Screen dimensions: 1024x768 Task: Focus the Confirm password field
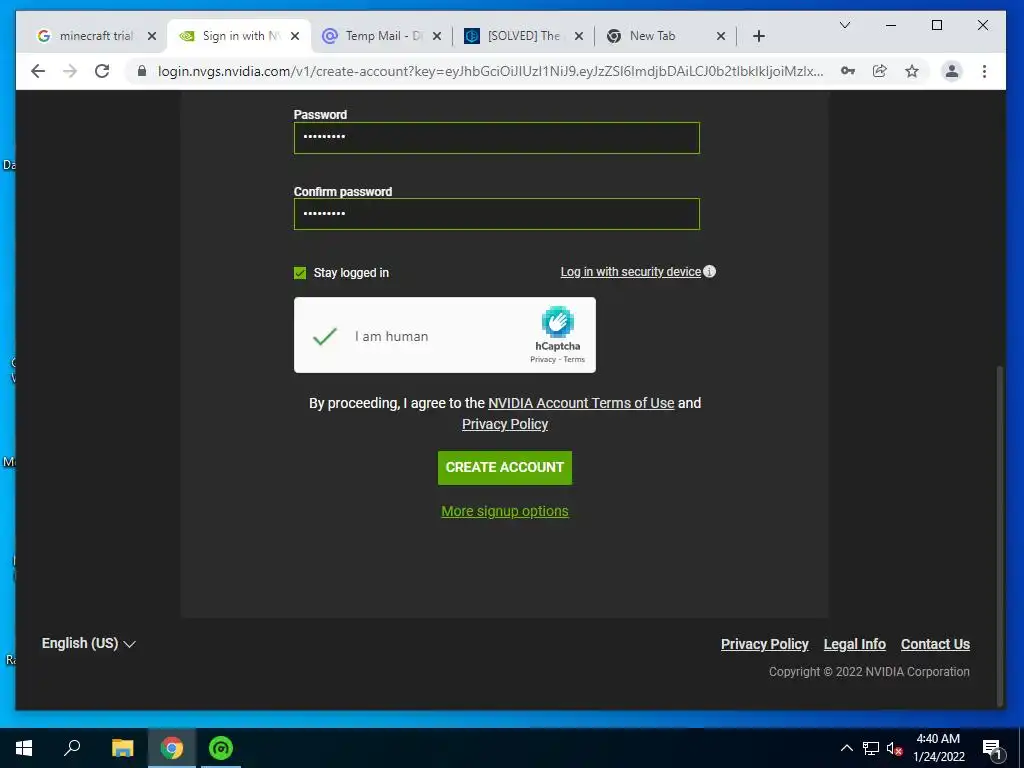pyautogui.click(x=496, y=214)
